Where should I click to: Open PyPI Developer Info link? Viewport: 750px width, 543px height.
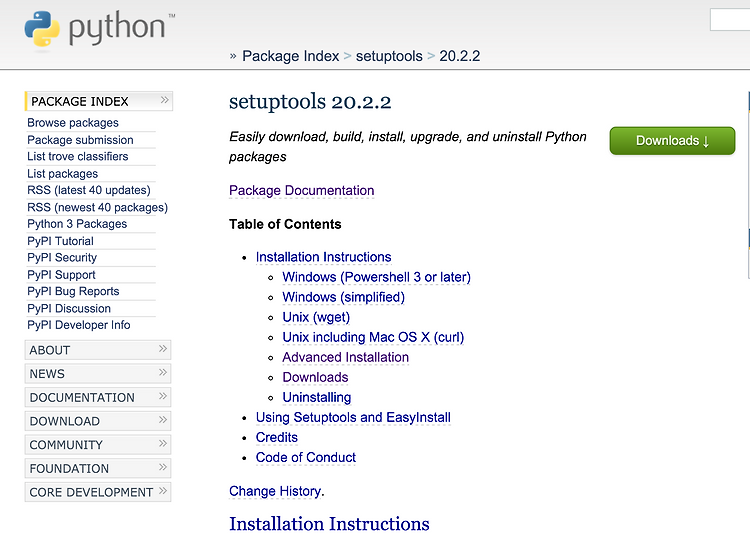pyautogui.click(x=79, y=325)
